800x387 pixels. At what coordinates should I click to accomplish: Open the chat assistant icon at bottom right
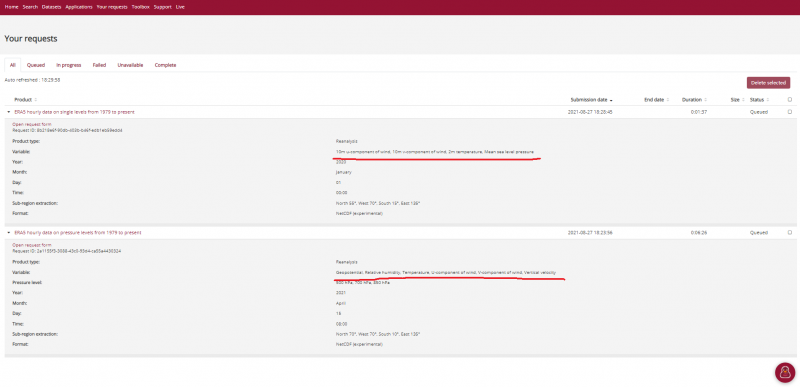click(x=785, y=372)
